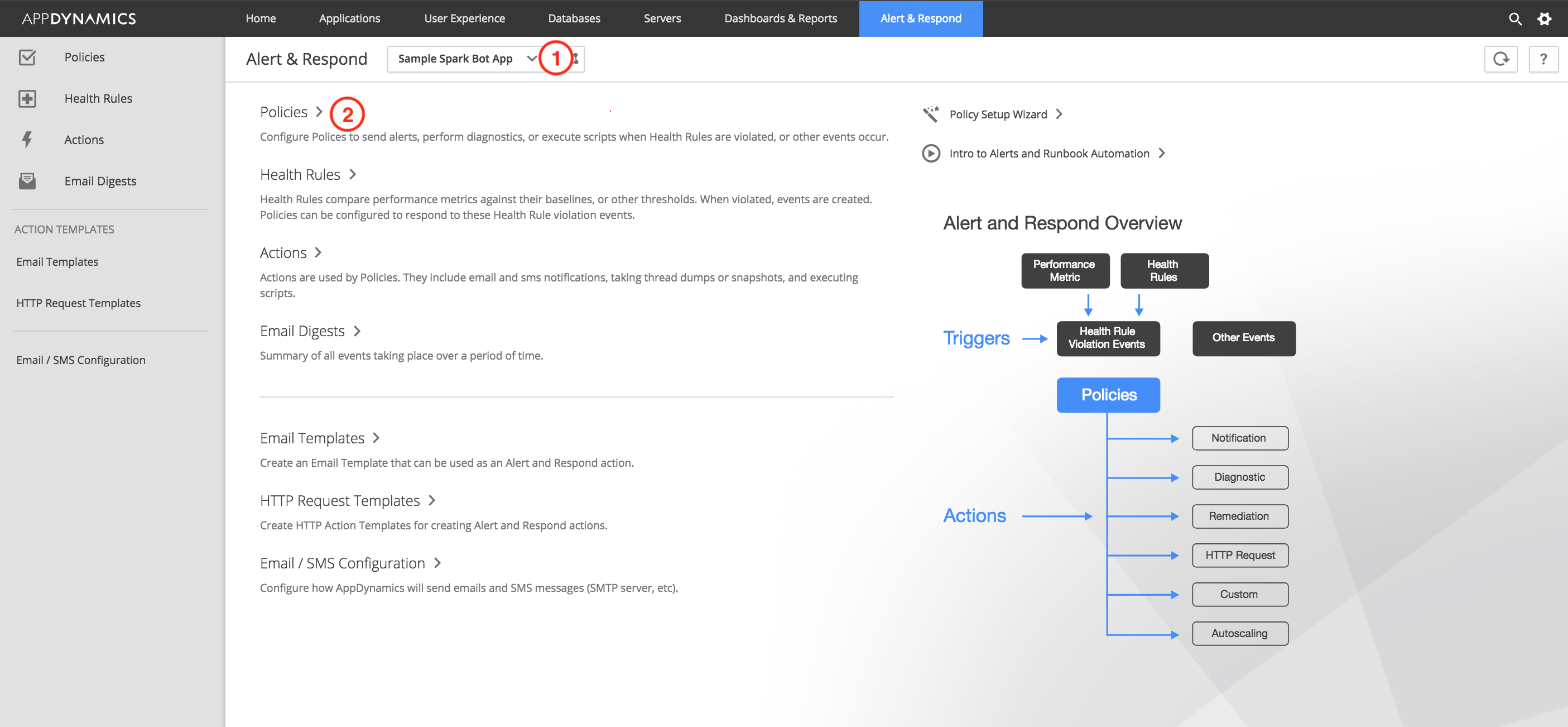Open the Databases tab
The image size is (1568, 727).
click(574, 19)
